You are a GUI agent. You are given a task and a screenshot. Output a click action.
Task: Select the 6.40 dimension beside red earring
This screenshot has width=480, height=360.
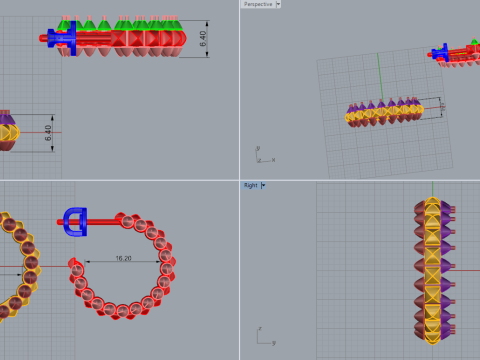point(203,39)
